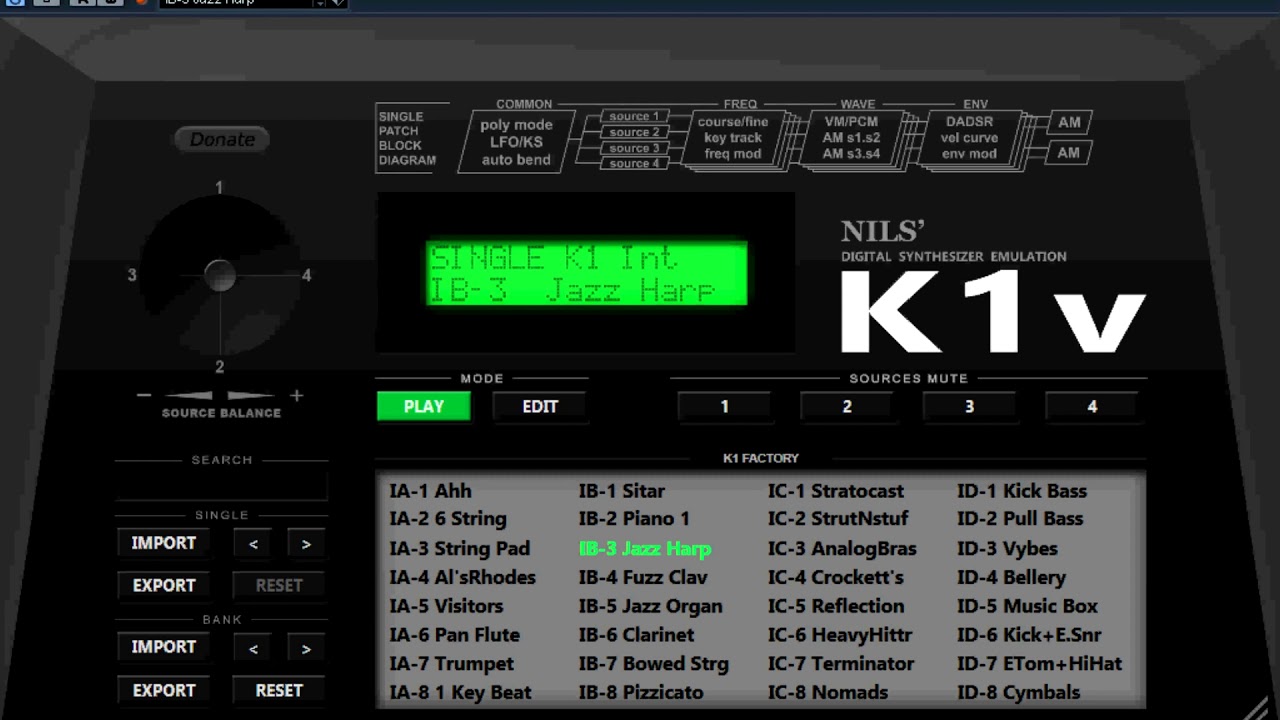Viewport: 1280px width, 720px height.
Task: Select patch ID-6 Kick+E.Snr
Action: (x=1029, y=635)
